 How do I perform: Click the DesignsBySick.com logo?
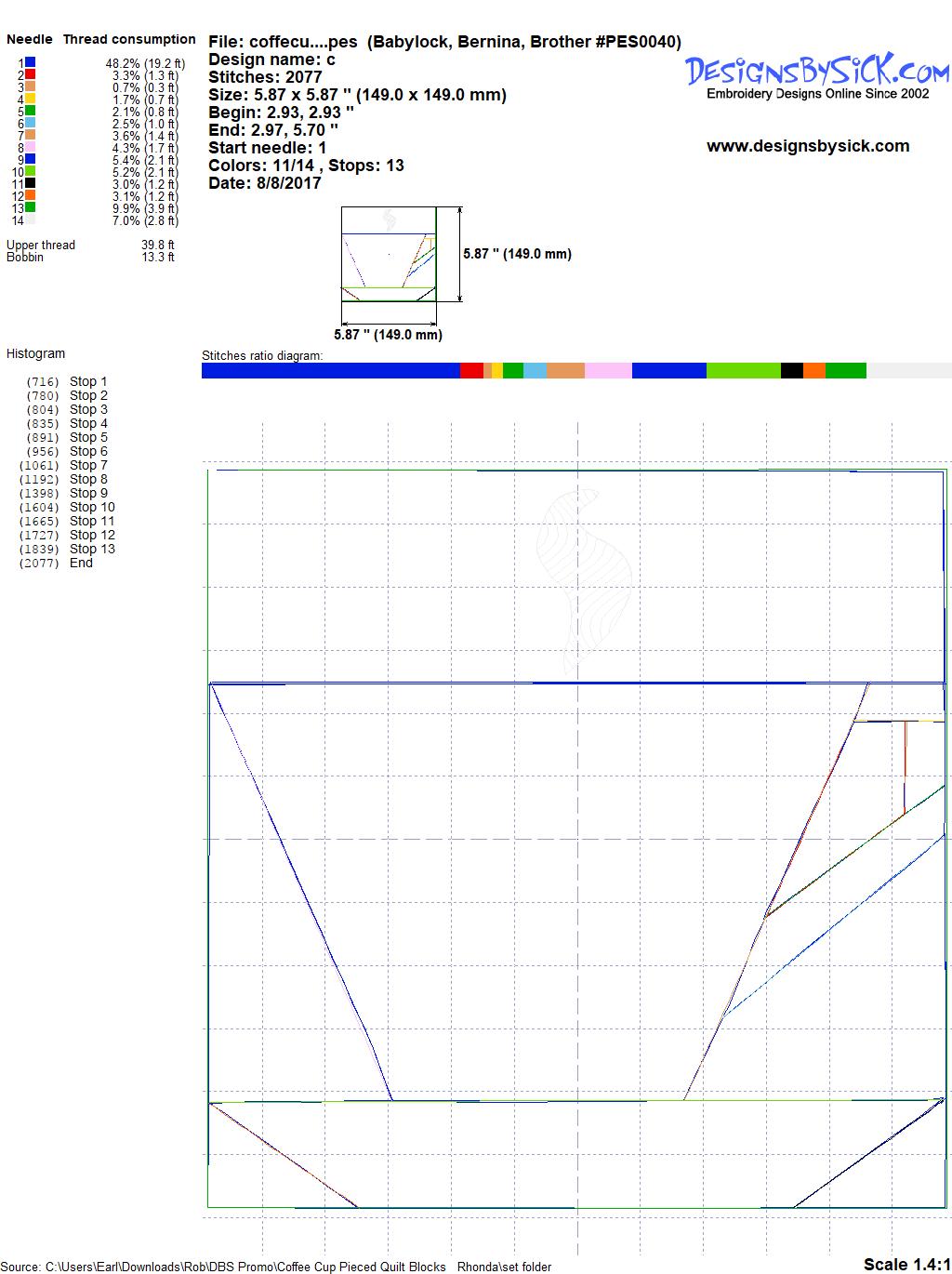(817, 70)
